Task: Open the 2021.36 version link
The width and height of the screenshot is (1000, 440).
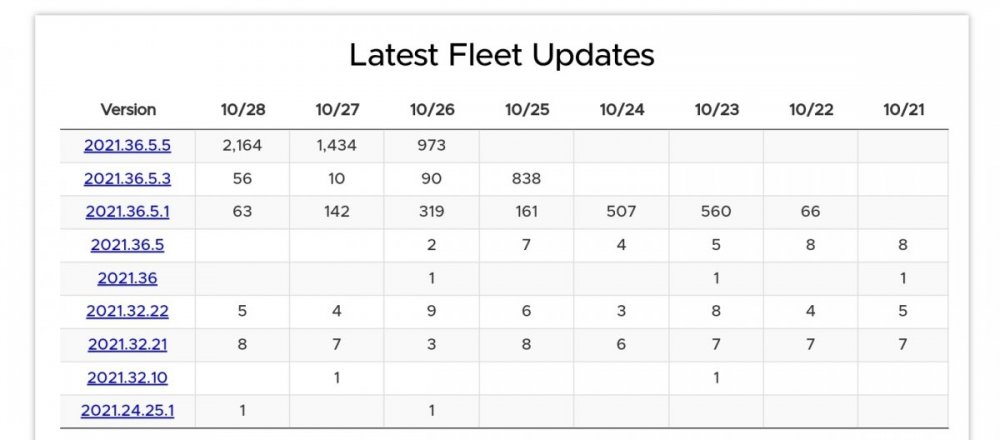Action: click(128, 278)
